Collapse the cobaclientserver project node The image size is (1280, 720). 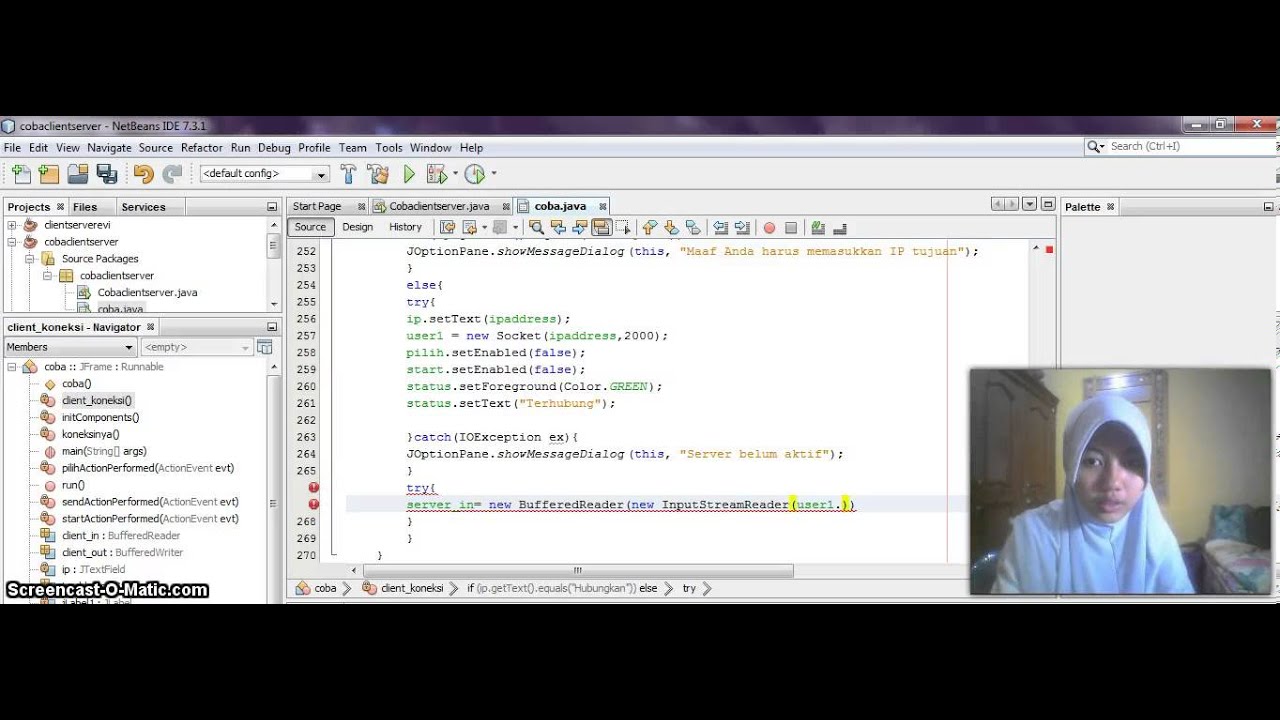coord(12,242)
